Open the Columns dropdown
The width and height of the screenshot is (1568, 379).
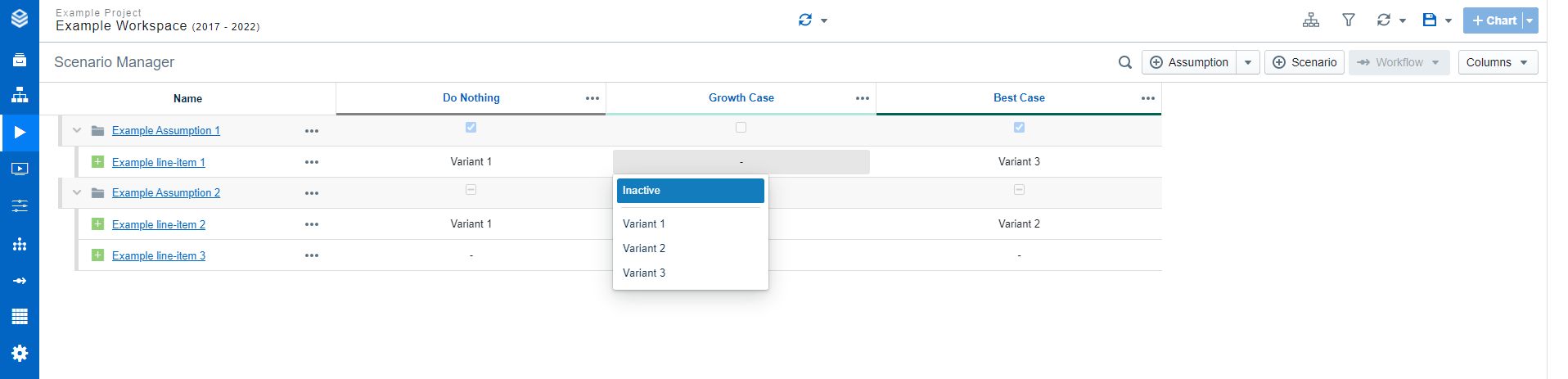pyautogui.click(x=1497, y=62)
